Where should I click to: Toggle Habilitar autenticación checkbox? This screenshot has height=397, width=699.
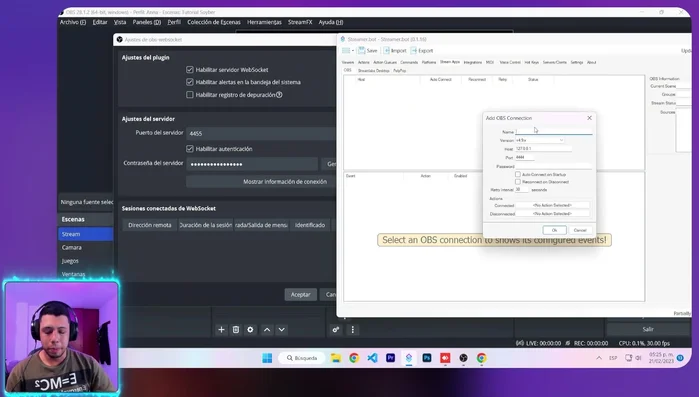point(190,149)
